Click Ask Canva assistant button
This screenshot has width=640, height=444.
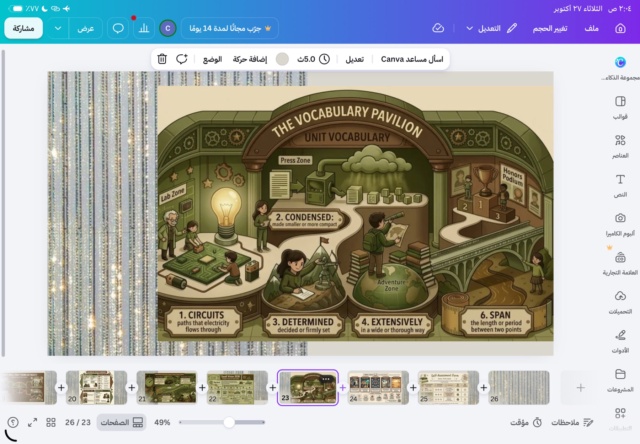point(411,59)
